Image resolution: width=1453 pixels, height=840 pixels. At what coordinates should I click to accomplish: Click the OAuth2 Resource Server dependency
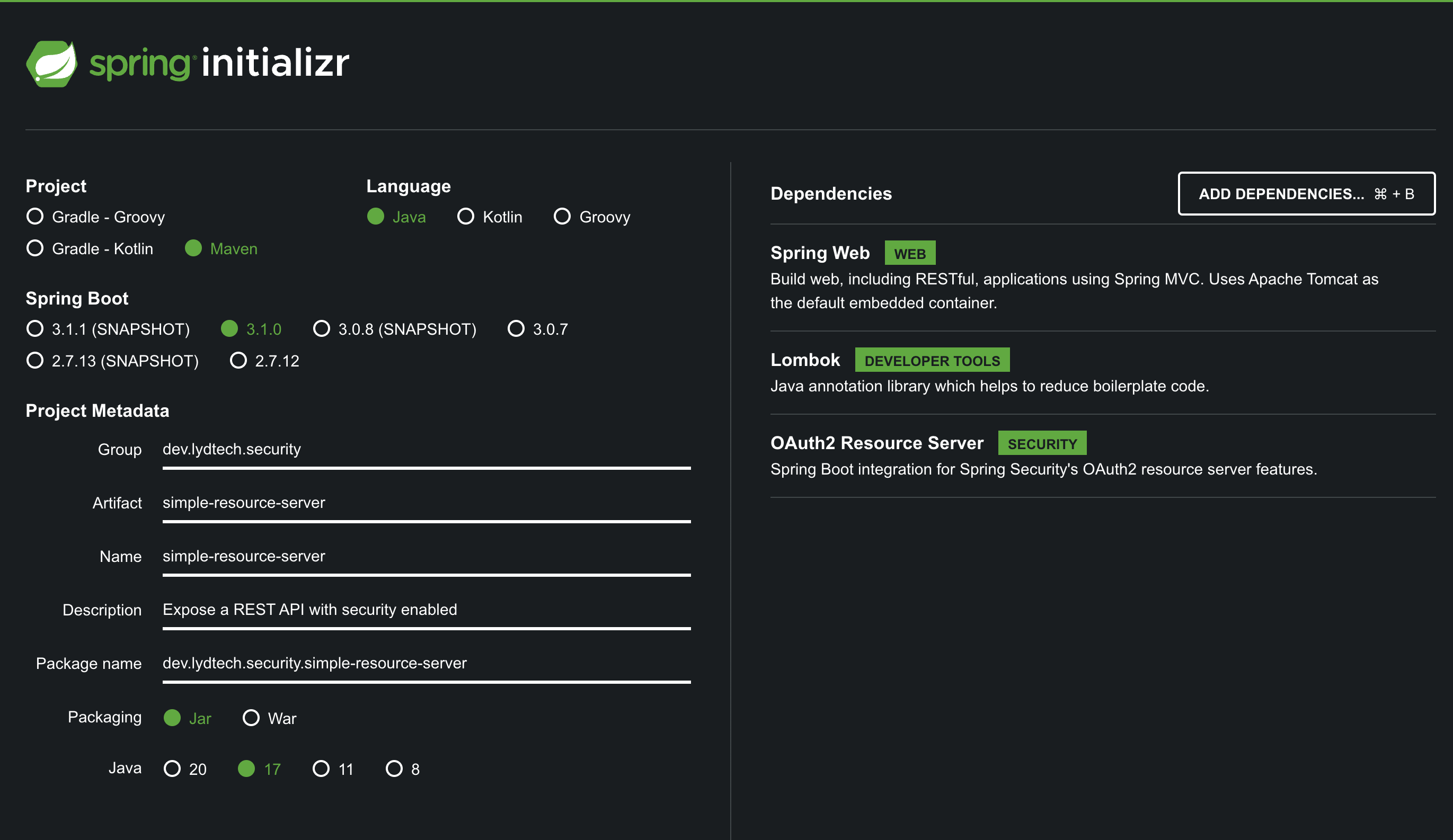click(1102, 455)
